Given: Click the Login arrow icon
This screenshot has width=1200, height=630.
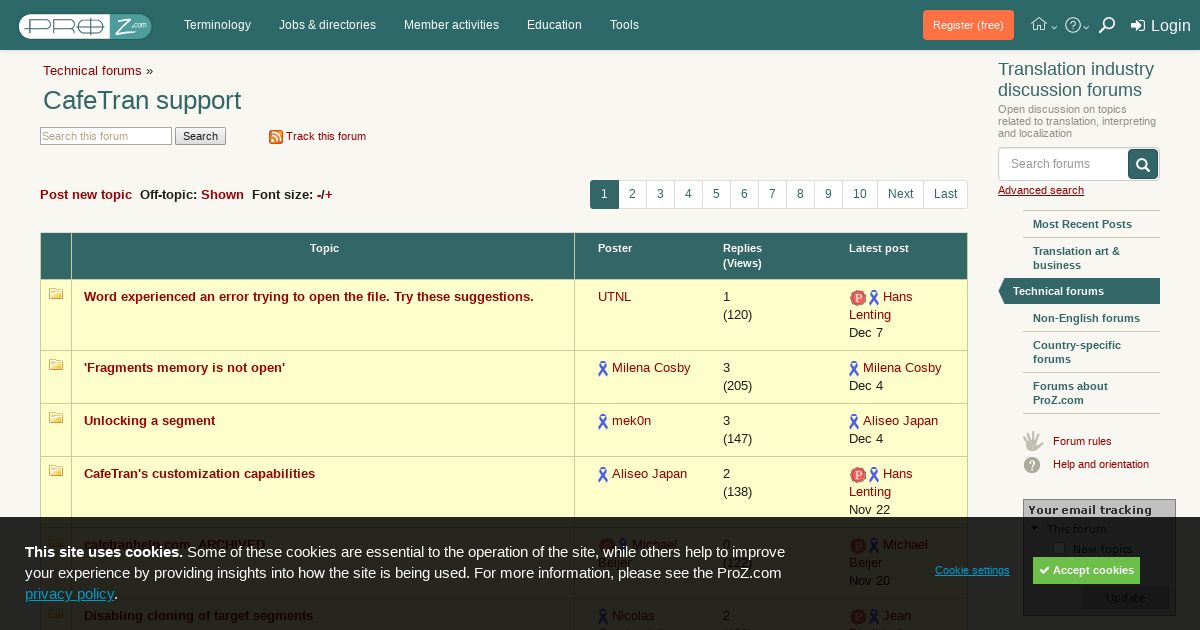Looking at the screenshot, I should [1138, 26].
